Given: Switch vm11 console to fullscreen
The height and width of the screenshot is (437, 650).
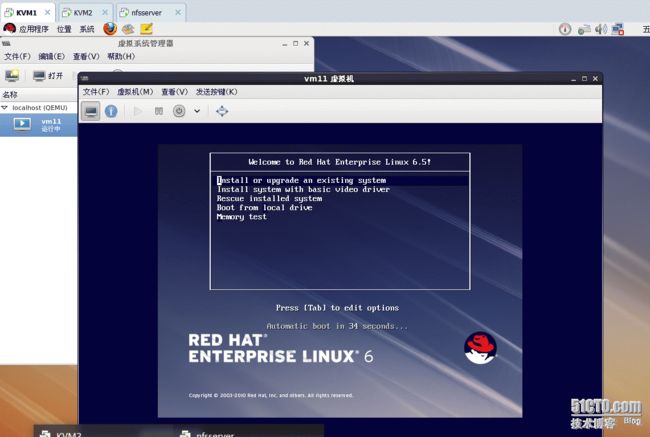Looking at the screenshot, I should pyautogui.click(x=222, y=111).
